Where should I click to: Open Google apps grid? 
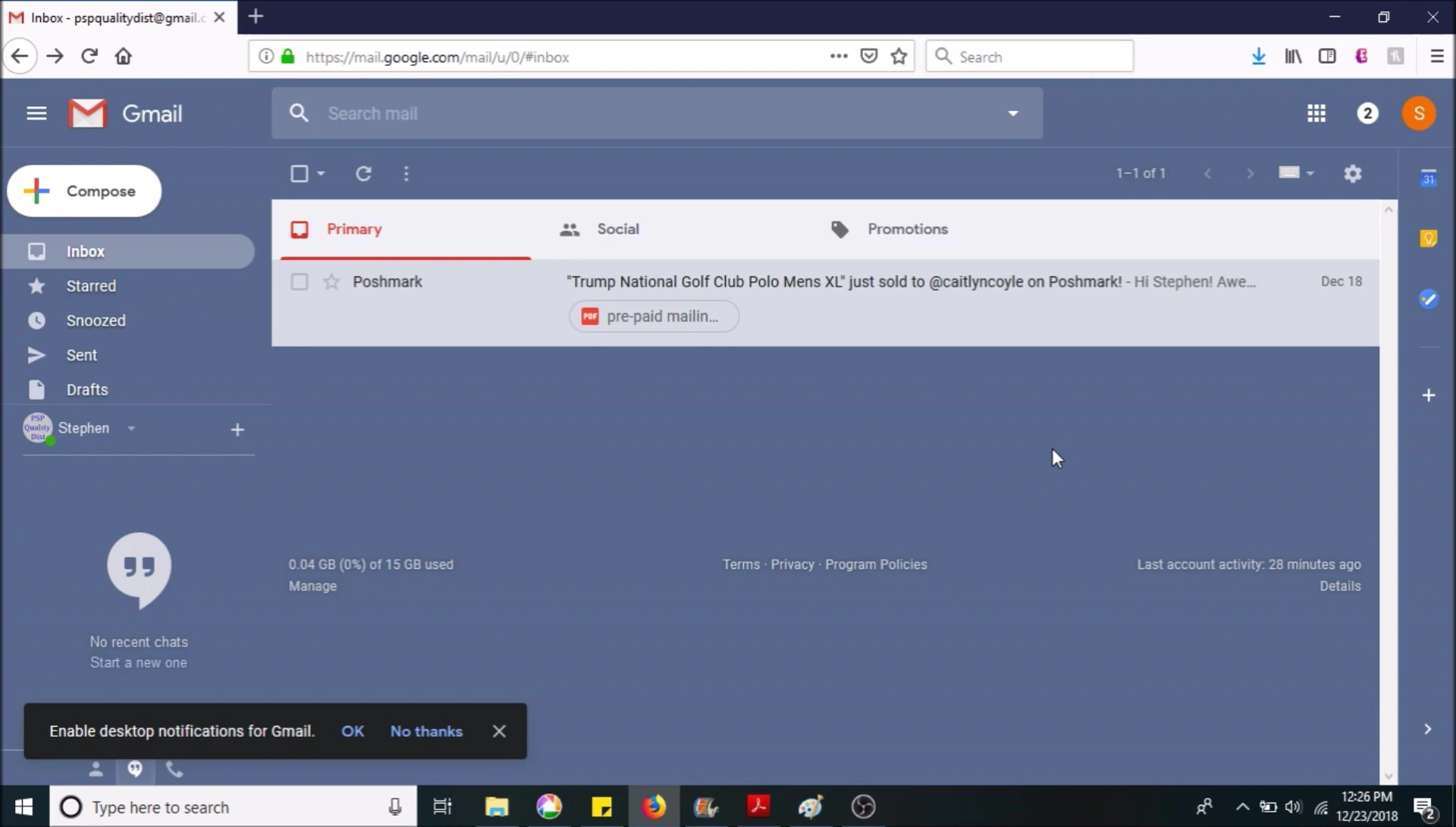click(x=1316, y=114)
